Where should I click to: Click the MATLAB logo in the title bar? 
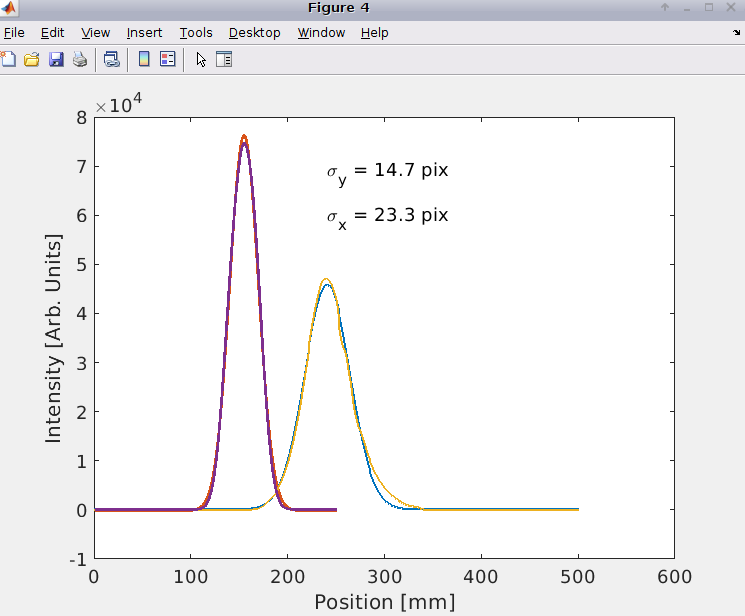coord(10,8)
